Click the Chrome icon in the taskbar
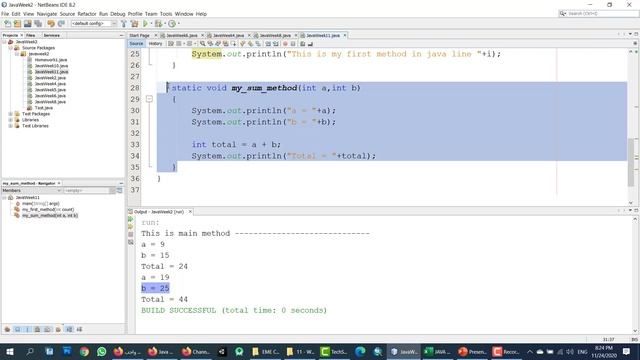The height and width of the screenshot is (360, 640). click(x=84, y=351)
